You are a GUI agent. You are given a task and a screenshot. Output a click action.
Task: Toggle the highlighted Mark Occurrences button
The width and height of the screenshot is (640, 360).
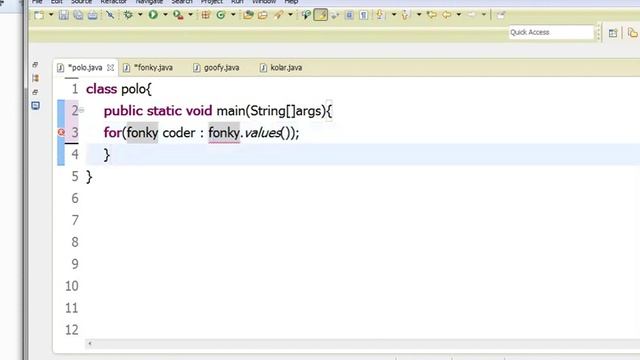coord(321,15)
